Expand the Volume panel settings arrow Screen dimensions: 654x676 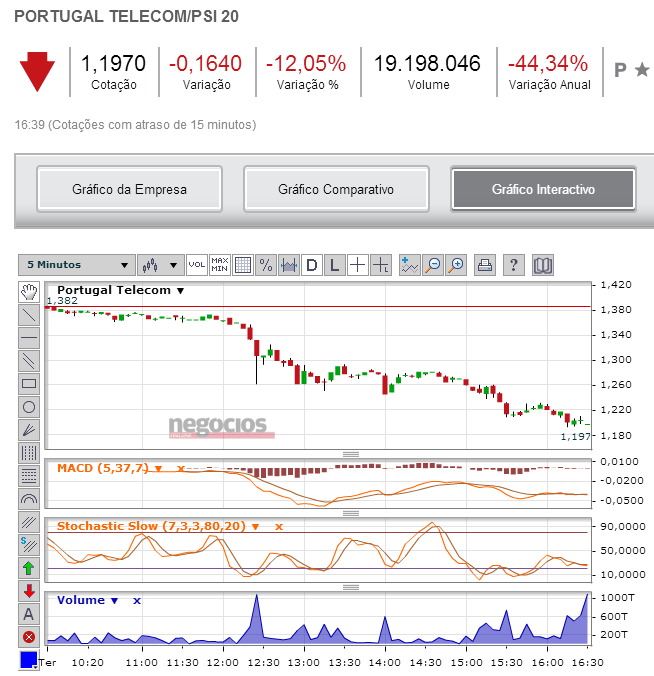click(114, 601)
